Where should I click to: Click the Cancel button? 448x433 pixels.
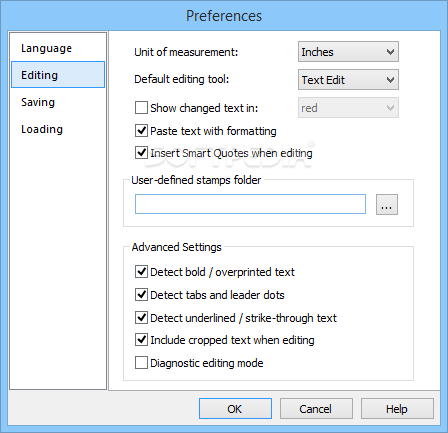pos(316,409)
